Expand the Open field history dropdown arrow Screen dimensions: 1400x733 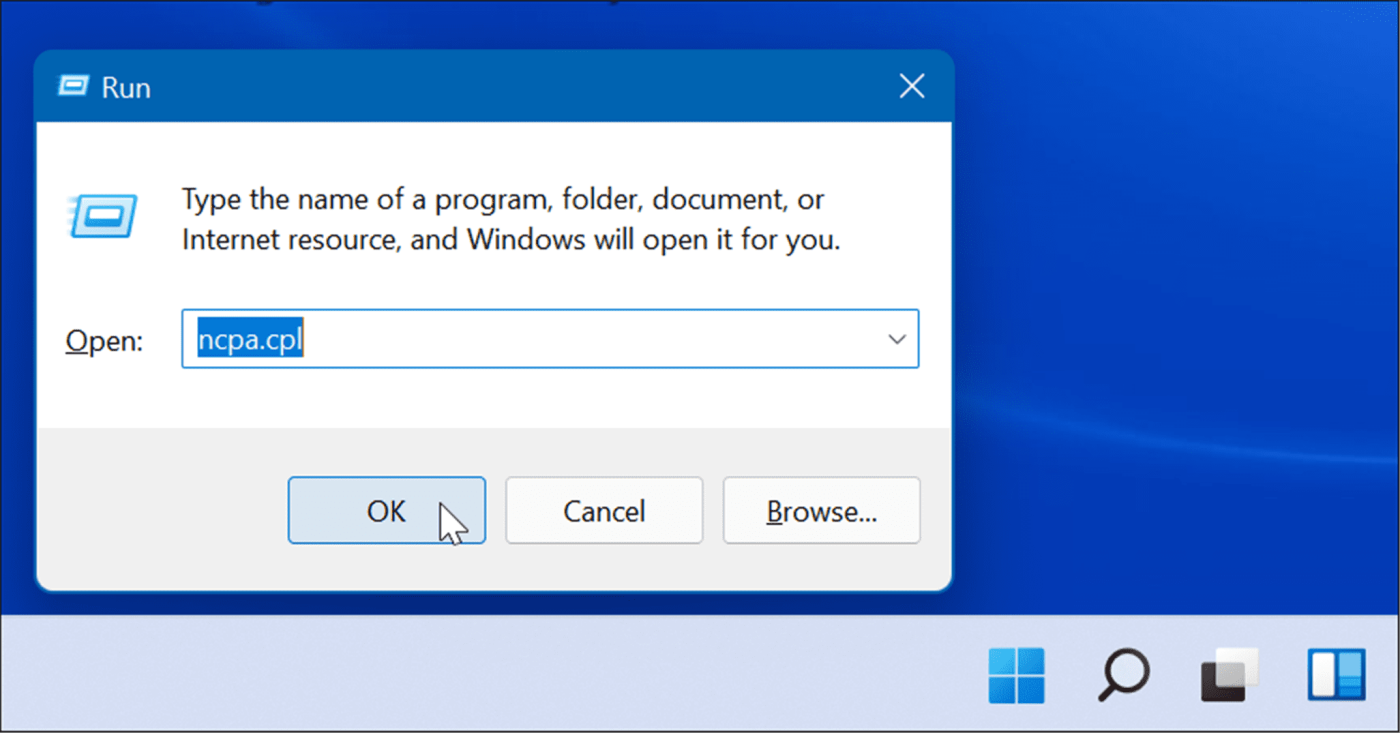tap(897, 339)
